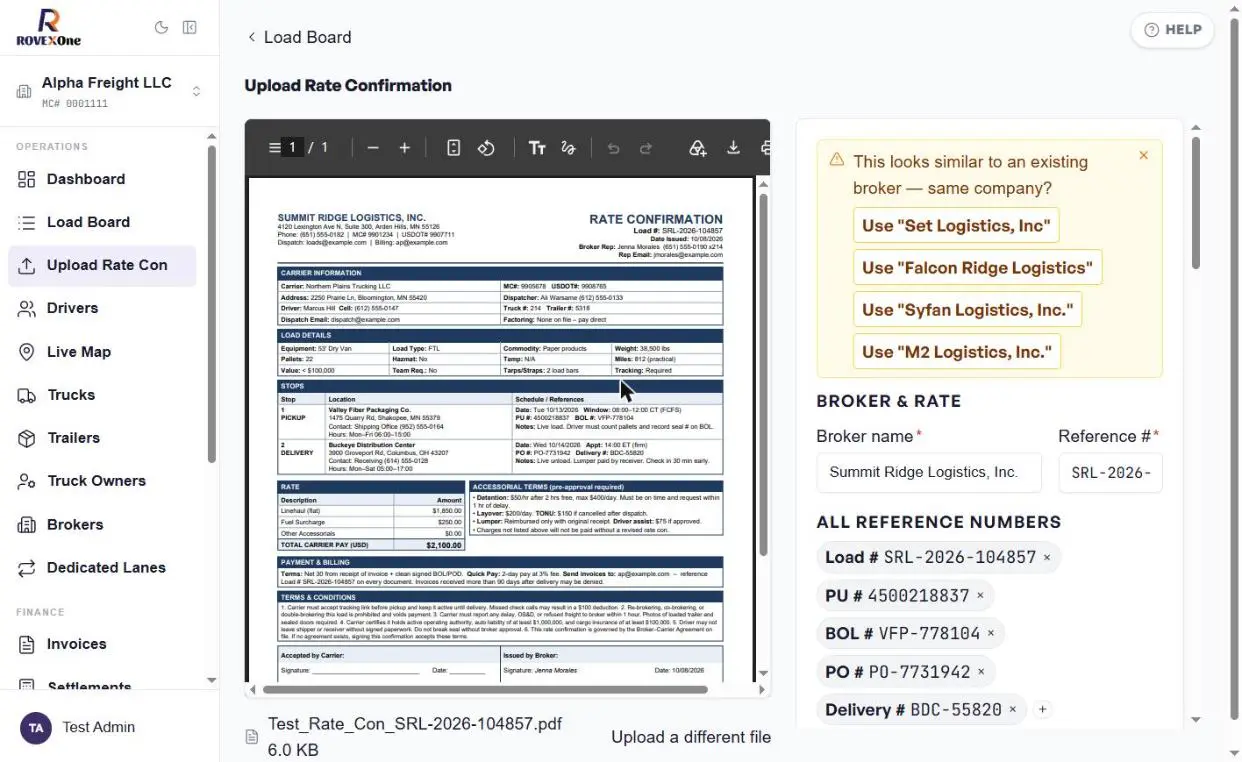Select the draw squiggle tool
Screen dimensions: 1242x762
click(x=569, y=148)
